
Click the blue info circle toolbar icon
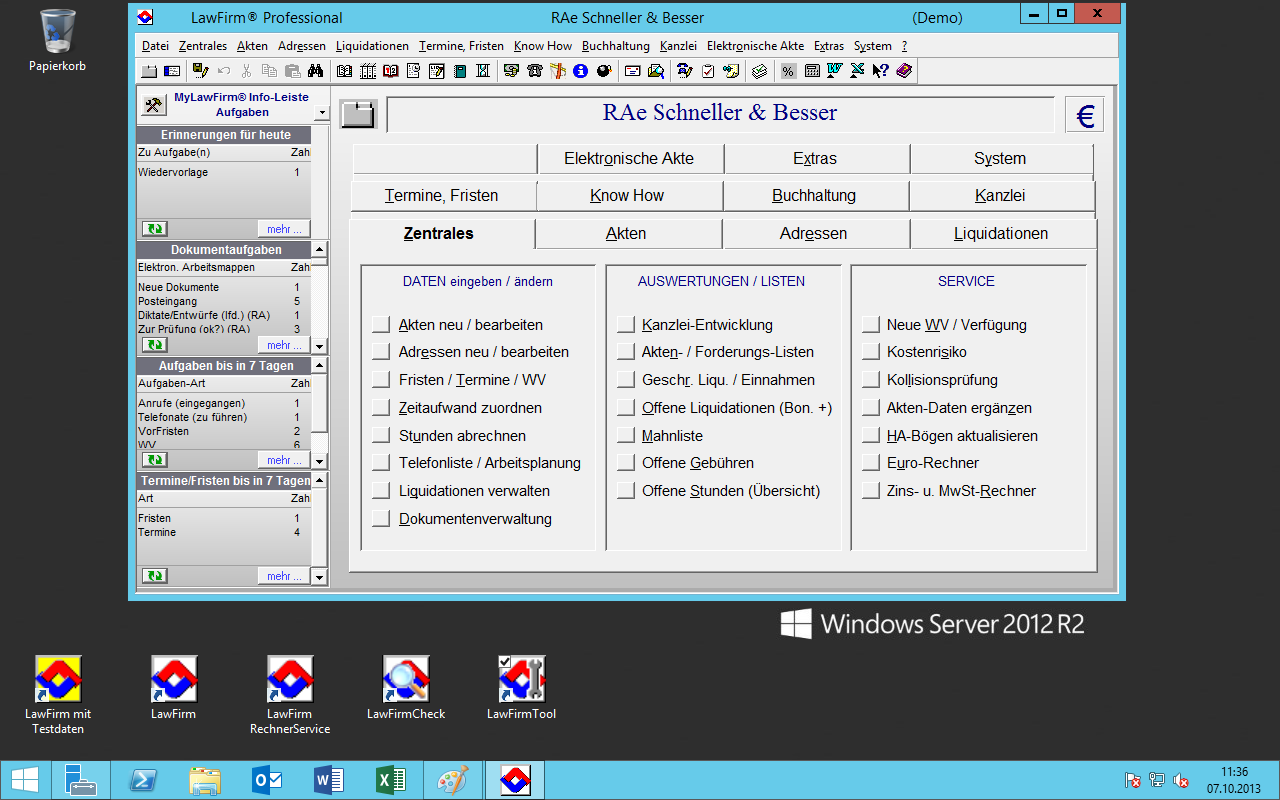[580, 71]
